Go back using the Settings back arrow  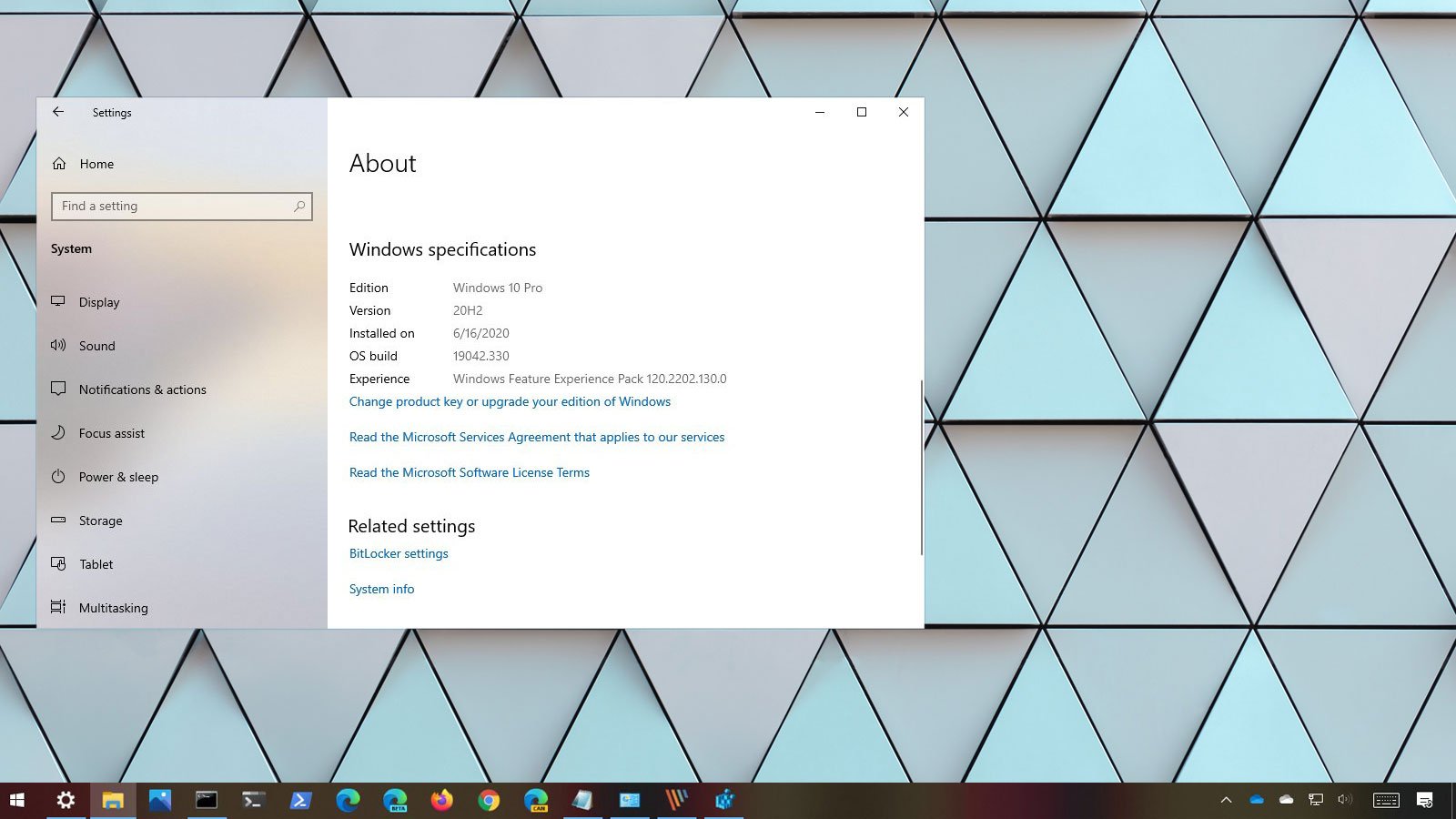pos(58,112)
